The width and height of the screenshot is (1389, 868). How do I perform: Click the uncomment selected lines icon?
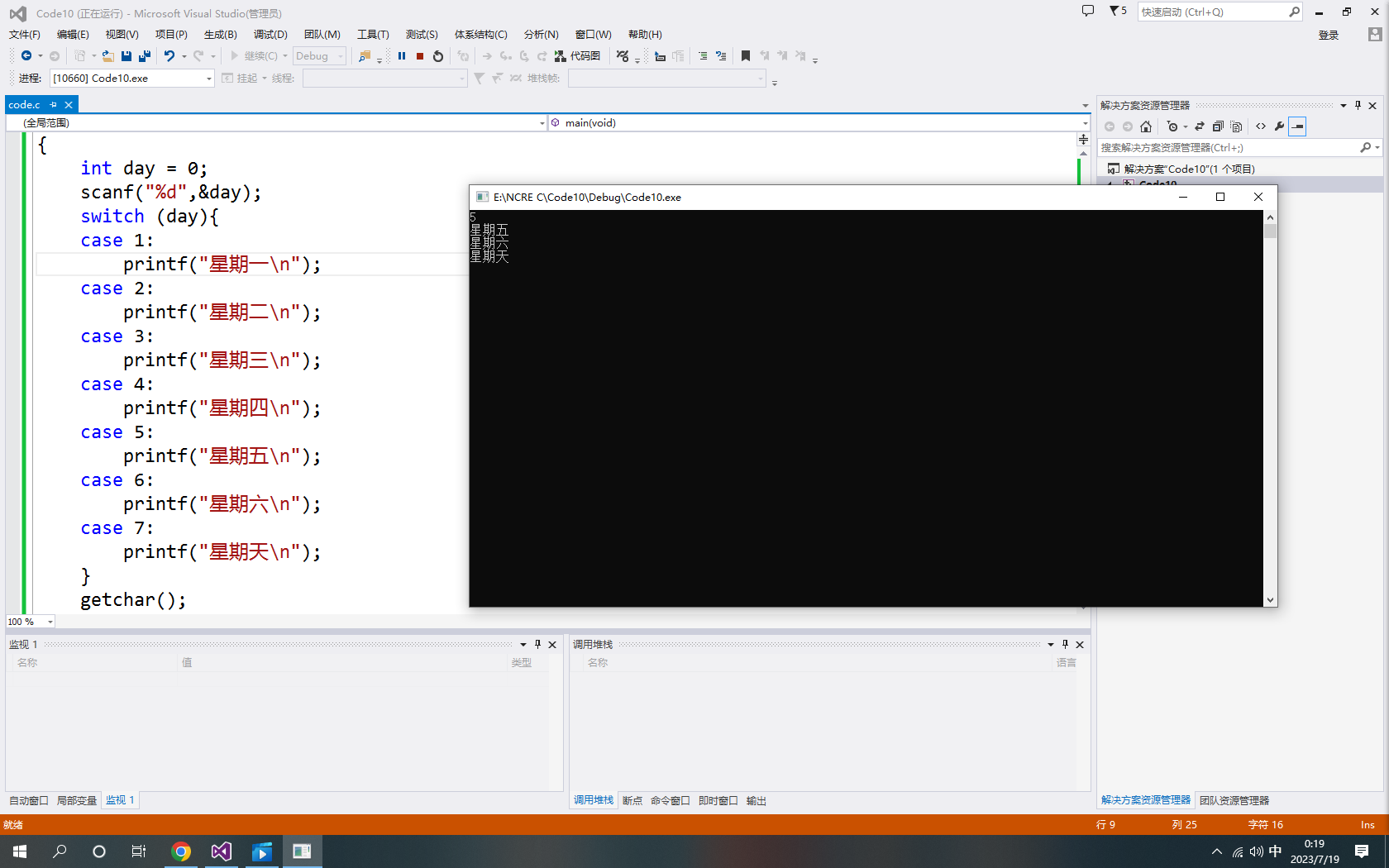(x=721, y=55)
